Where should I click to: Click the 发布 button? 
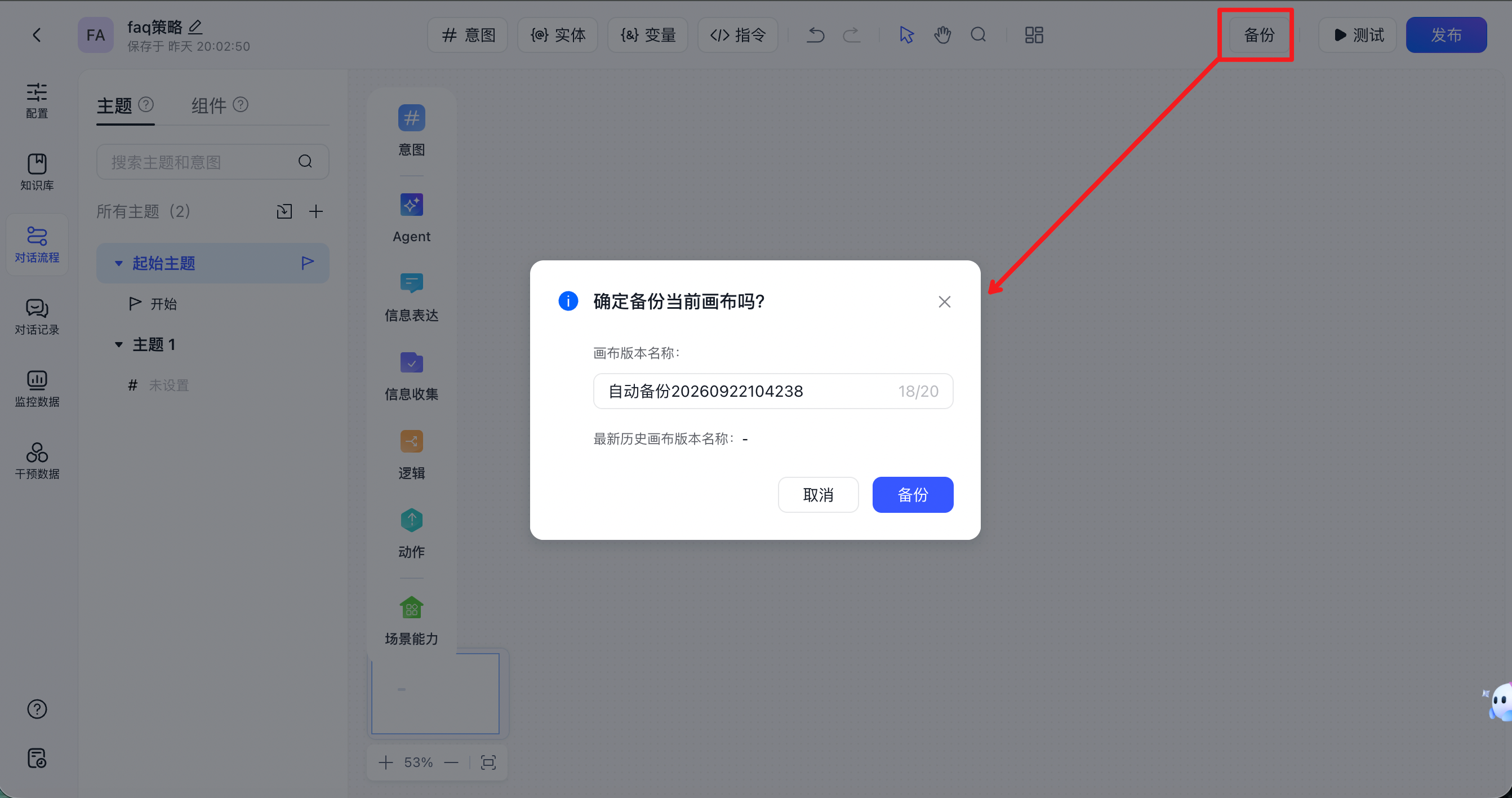coord(1446,36)
